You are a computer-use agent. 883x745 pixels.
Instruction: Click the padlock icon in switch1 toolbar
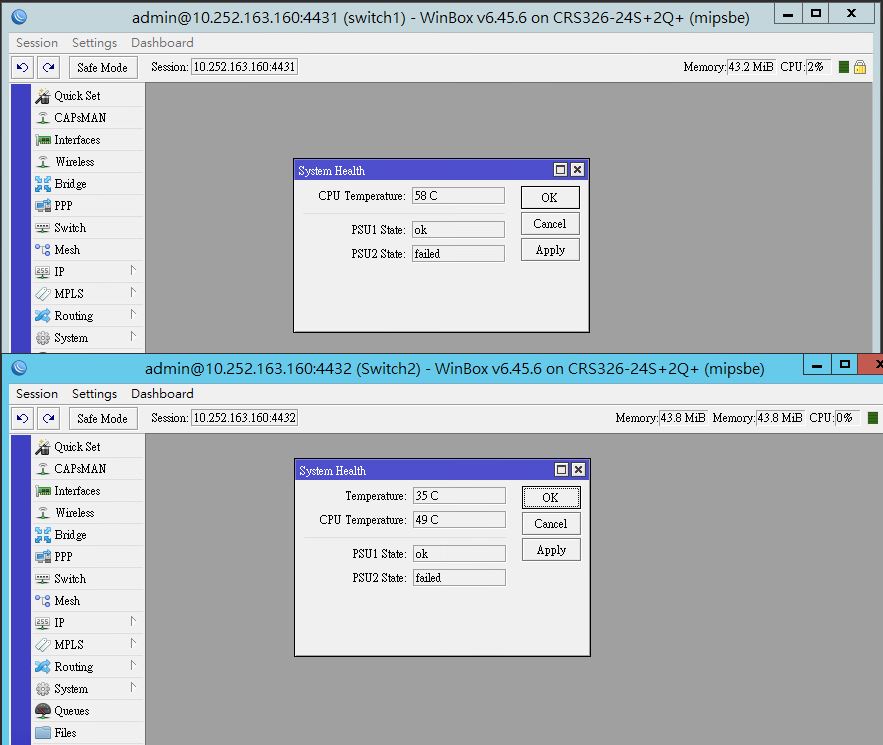[x=860, y=67]
